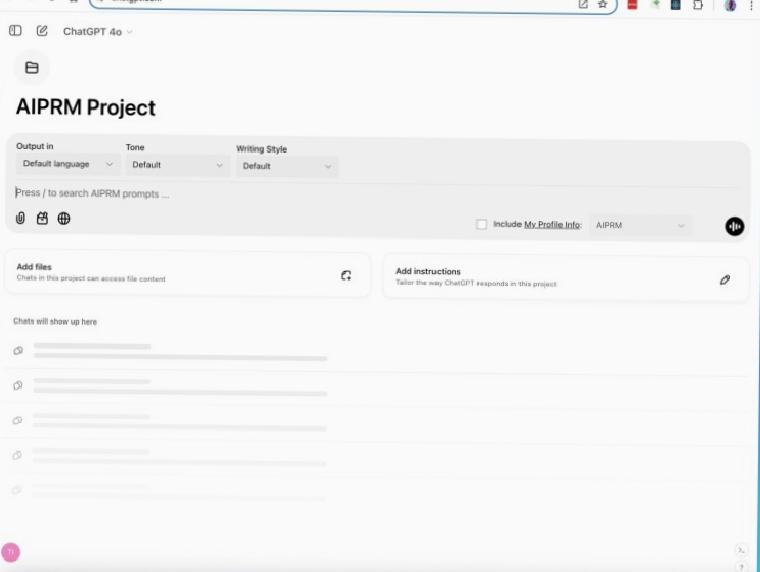Open the Writing Style dropdown

287,166
